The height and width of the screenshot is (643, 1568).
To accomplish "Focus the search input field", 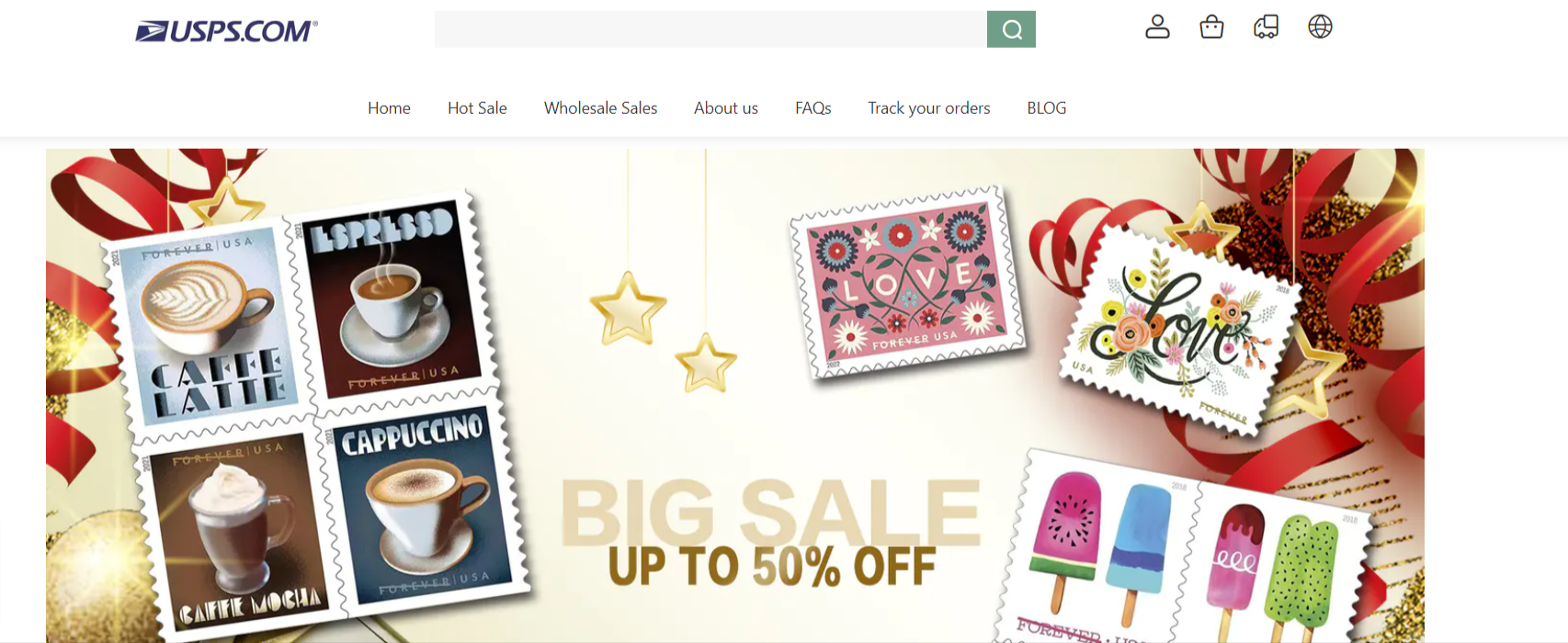I will coord(710,29).
